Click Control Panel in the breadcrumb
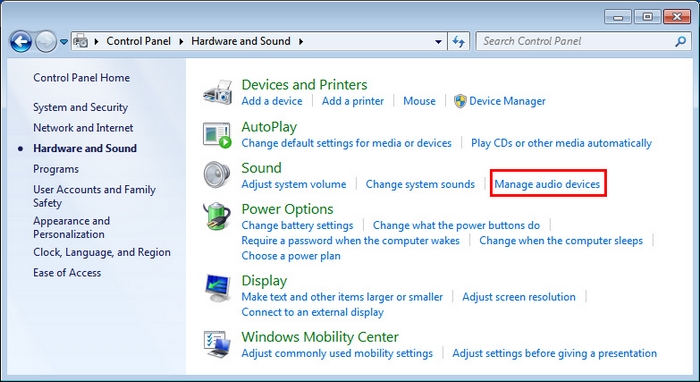Viewport: 700px width, 382px height. point(138,41)
